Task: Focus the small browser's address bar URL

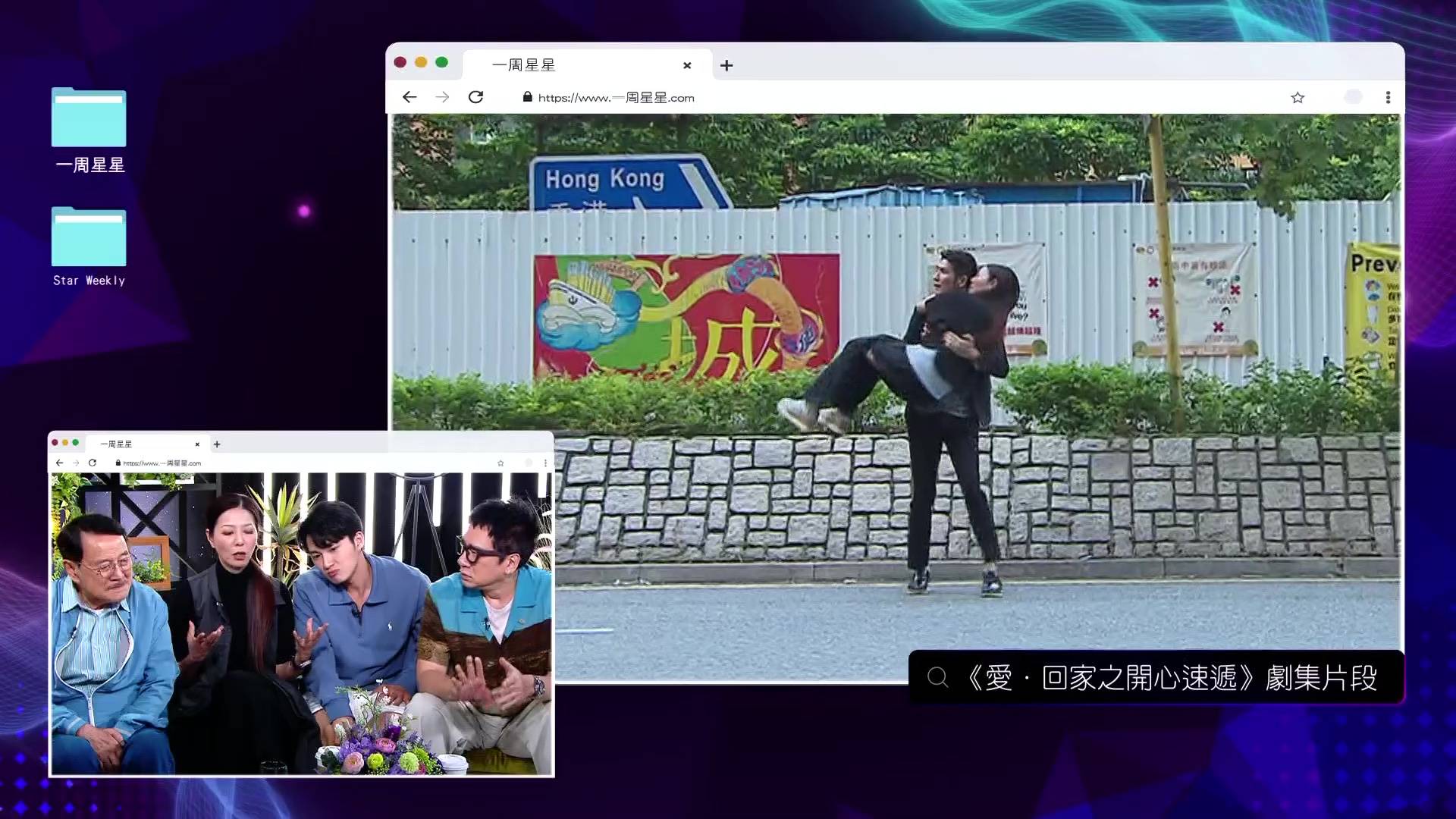Action: click(x=162, y=463)
